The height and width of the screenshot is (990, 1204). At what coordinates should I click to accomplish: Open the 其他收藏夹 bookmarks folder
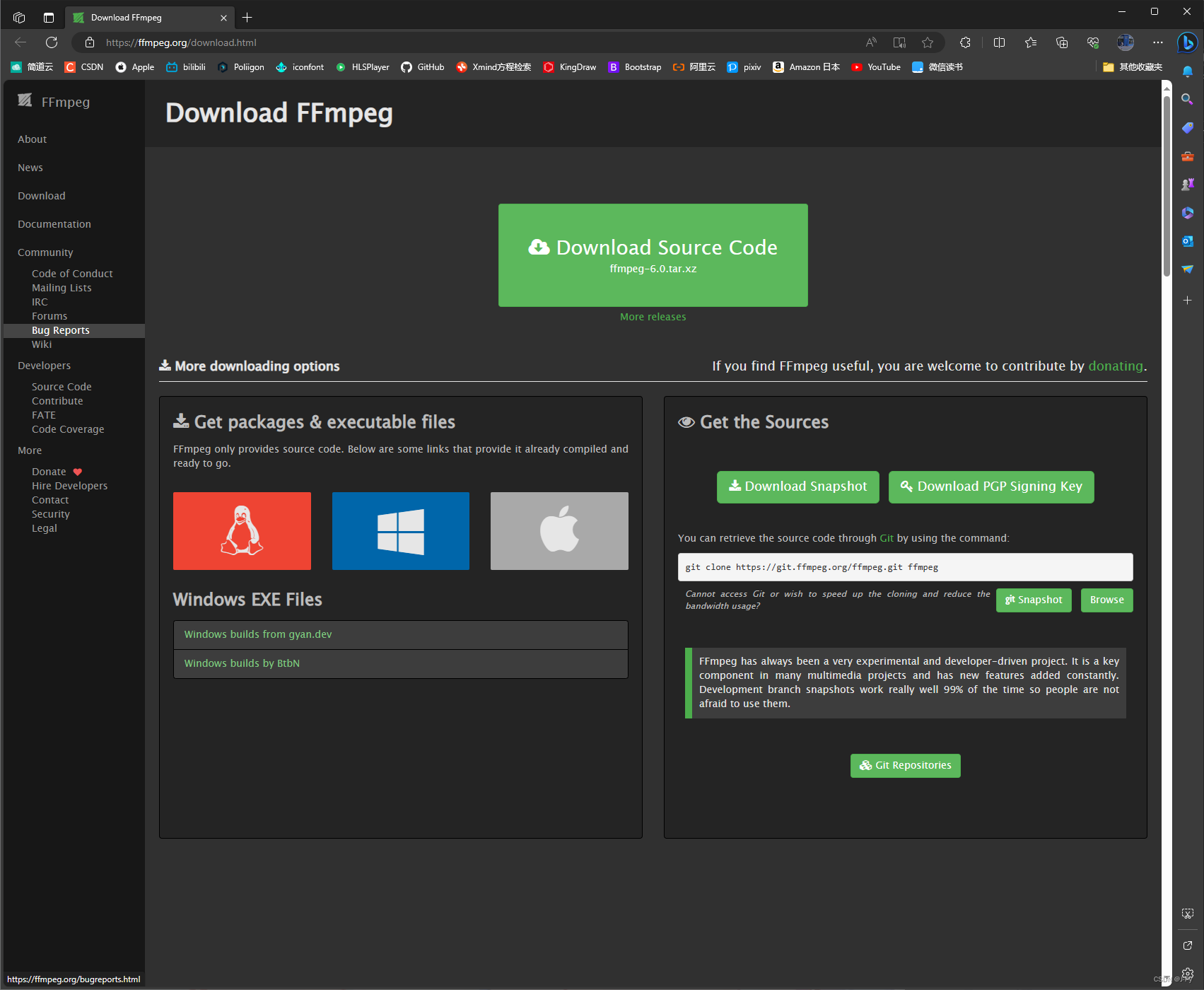click(1133, 67)
